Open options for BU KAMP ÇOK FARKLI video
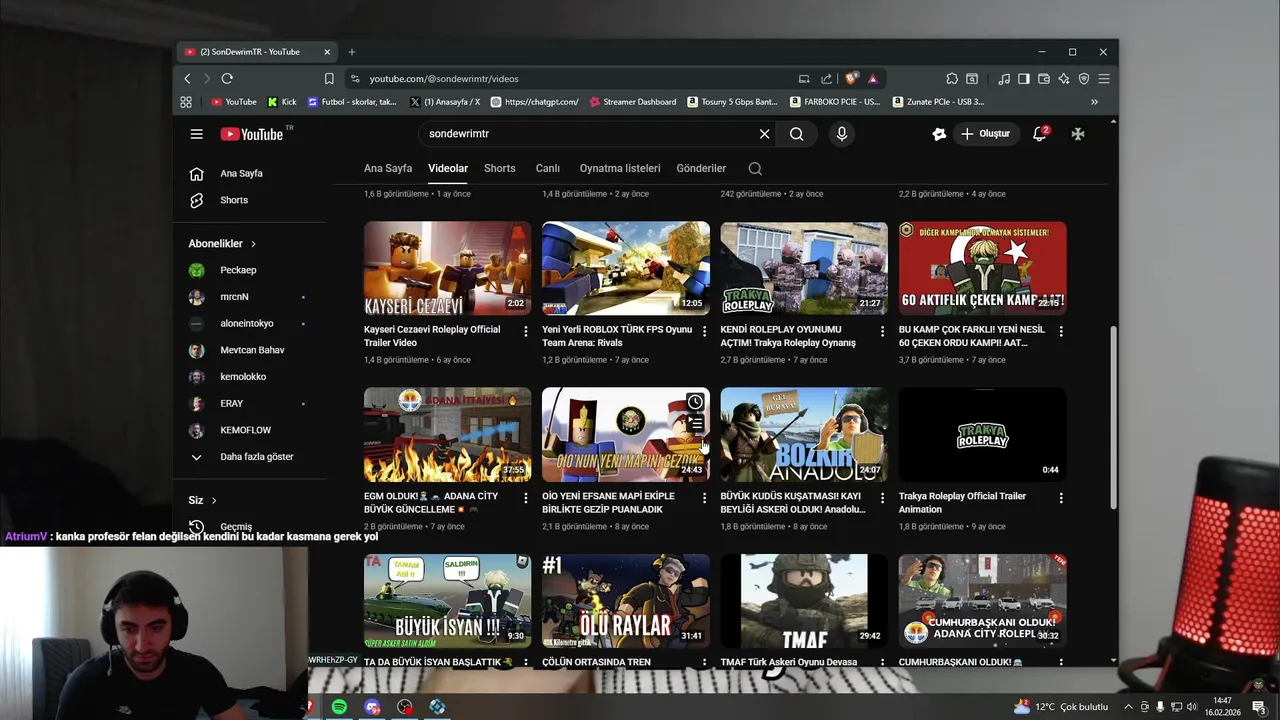 1061,331
